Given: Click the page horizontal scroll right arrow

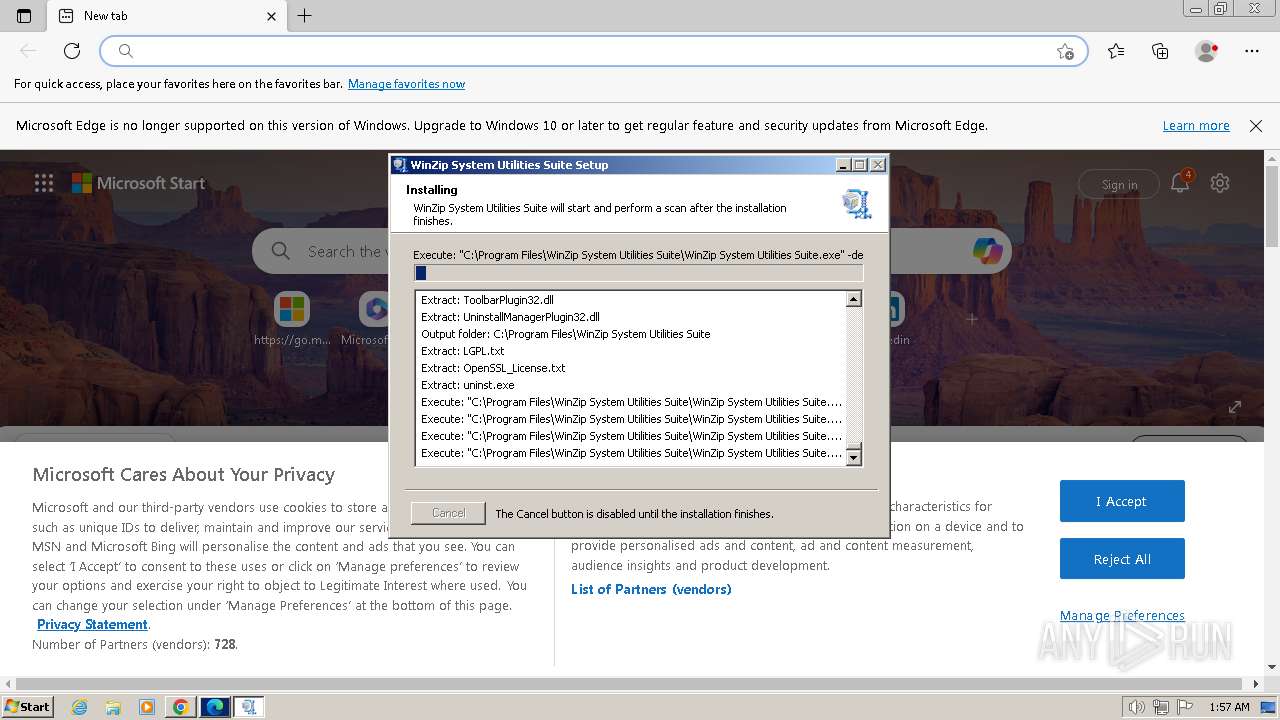Looking at the screenshot, I should coord(1256,684).
